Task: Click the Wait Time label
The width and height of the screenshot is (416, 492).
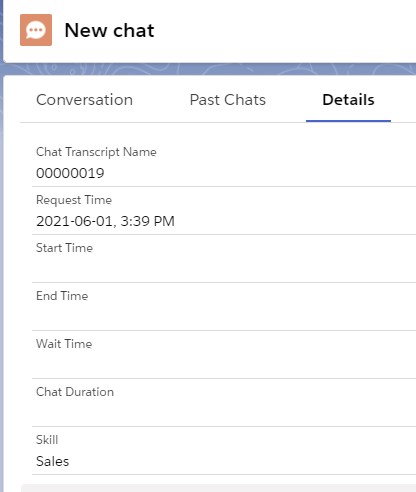Action: [64, 344]
